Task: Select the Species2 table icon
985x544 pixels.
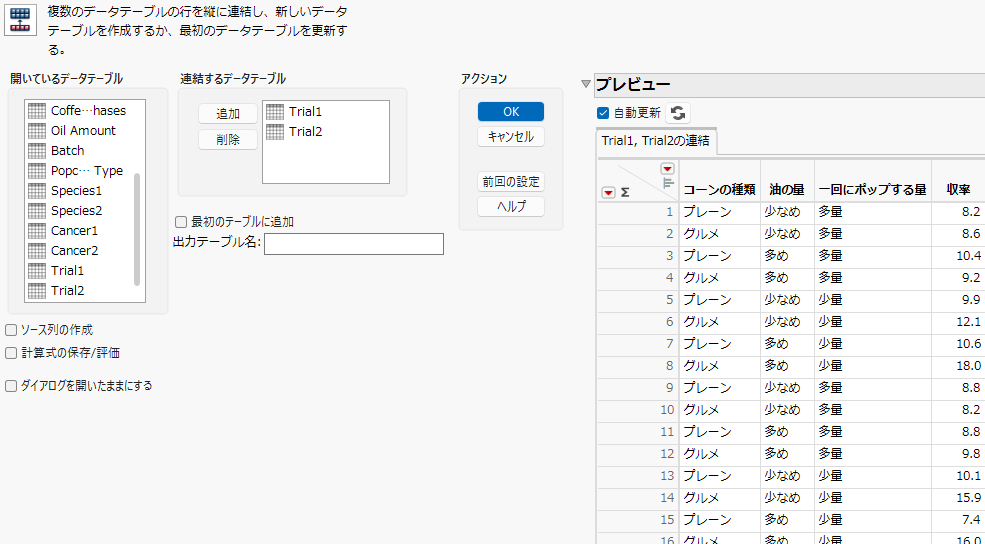Action: point(37,210)
